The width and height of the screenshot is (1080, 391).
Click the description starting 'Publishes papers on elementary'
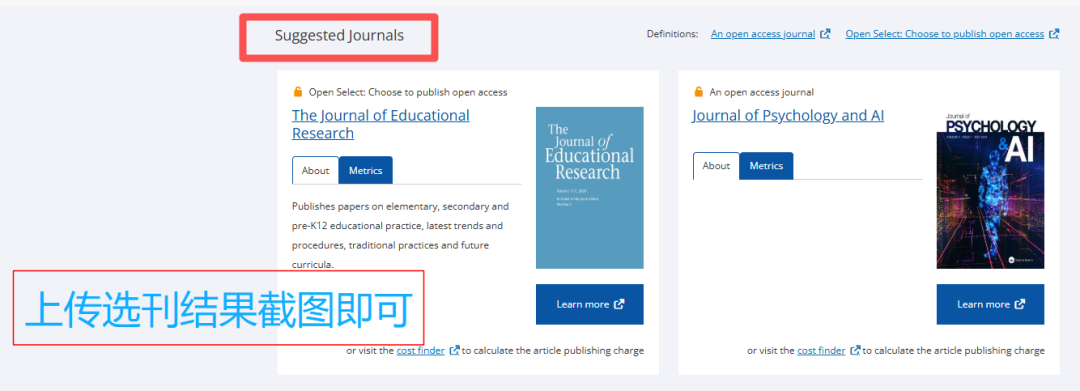400,235
